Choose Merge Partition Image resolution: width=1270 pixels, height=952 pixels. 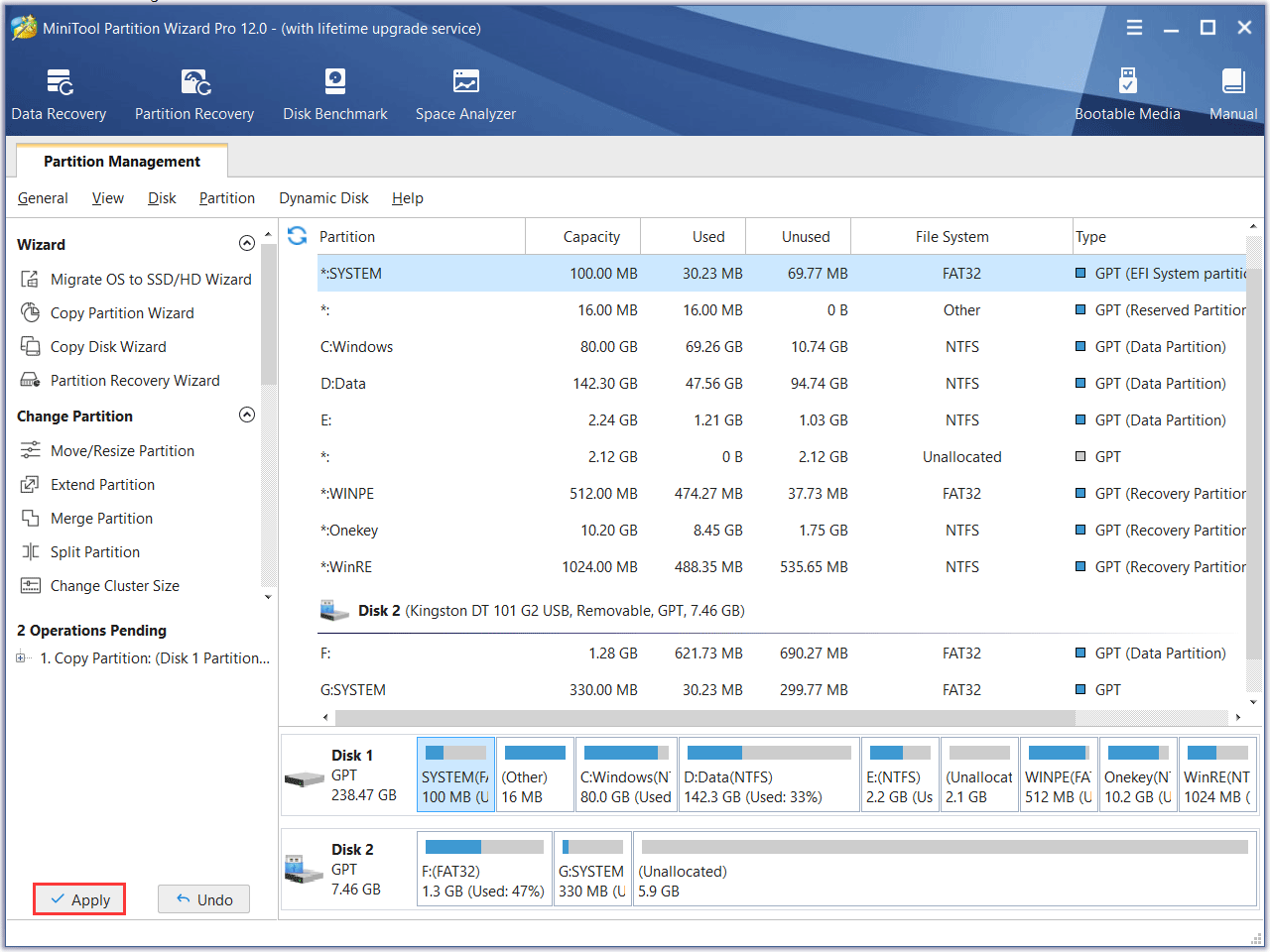86,519
